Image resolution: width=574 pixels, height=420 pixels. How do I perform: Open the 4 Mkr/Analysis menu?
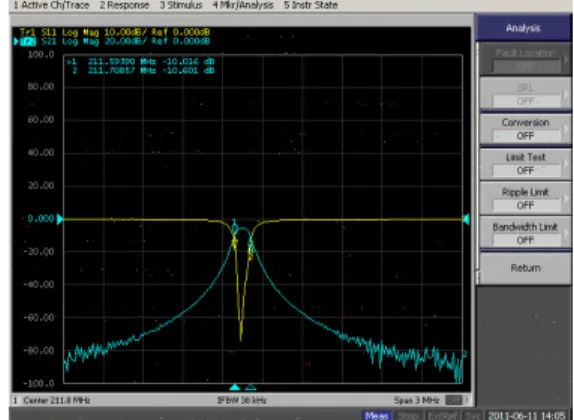(x=243, y=5)
